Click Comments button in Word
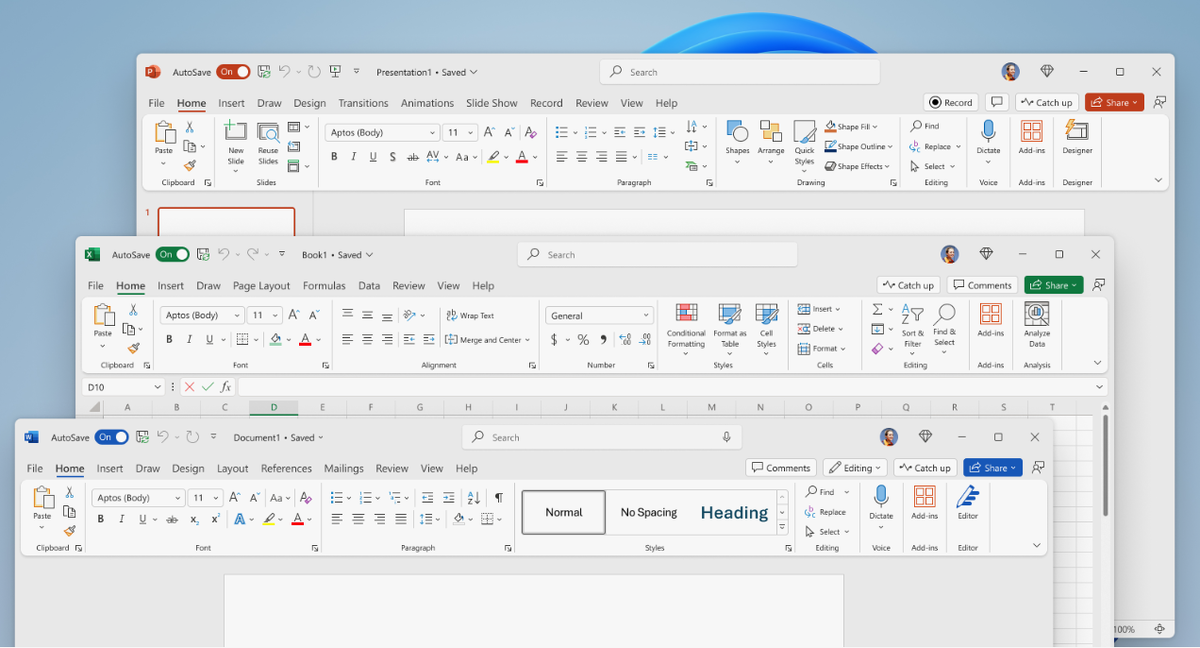The width and height of the screenshot is (1200, 648). (780, 468)
